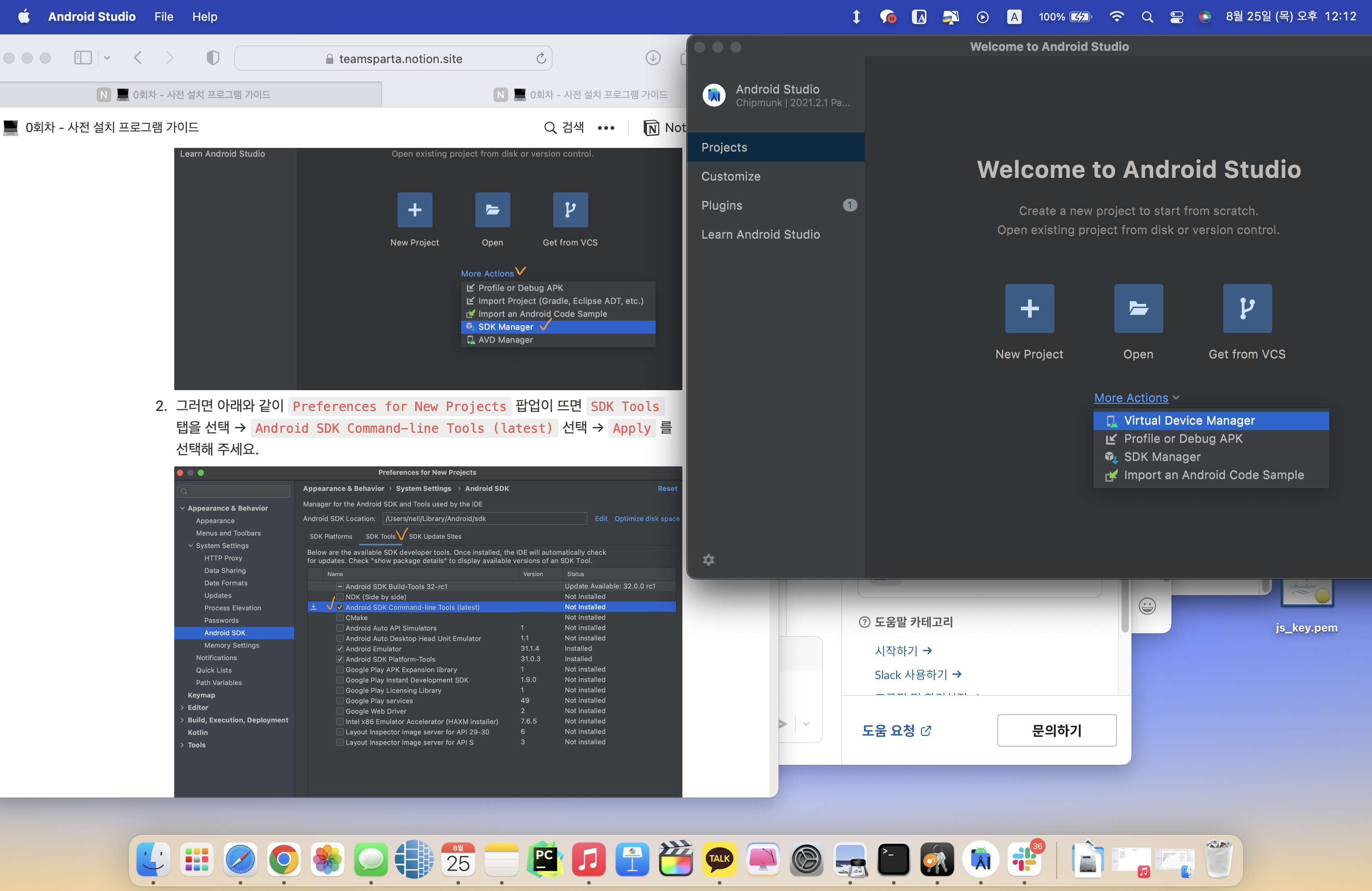The height and width of the screenshot is (891, 1372).
Task: Open Keychain Access from the Dock
Action: (x=937, y=859)
